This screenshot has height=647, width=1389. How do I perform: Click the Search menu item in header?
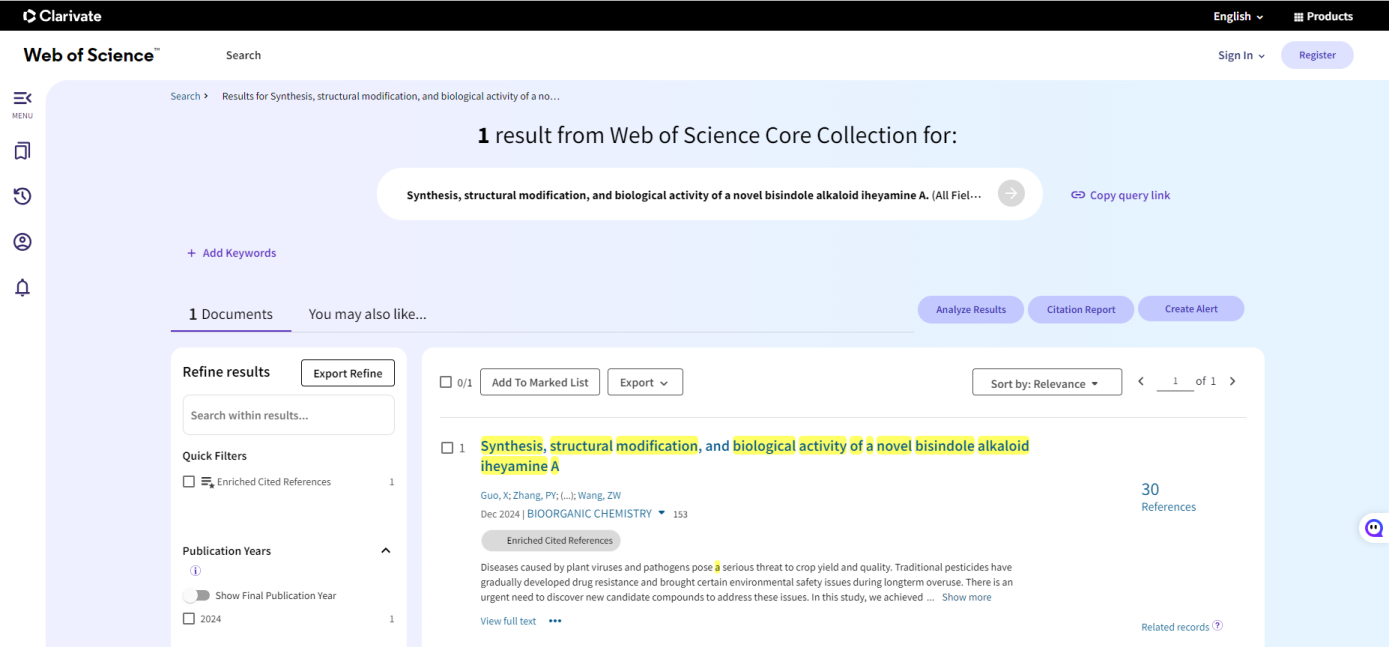(x=243, y=55)
